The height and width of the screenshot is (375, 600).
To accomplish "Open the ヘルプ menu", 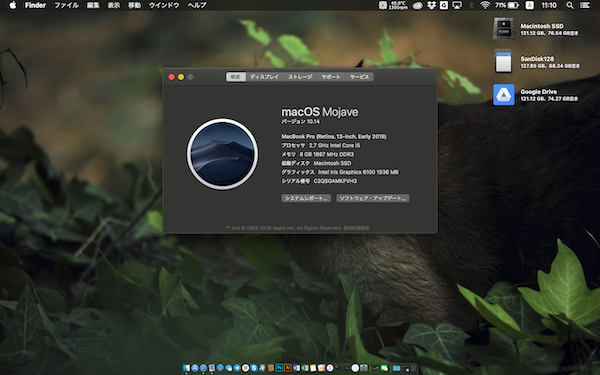I will pos(197,5).
